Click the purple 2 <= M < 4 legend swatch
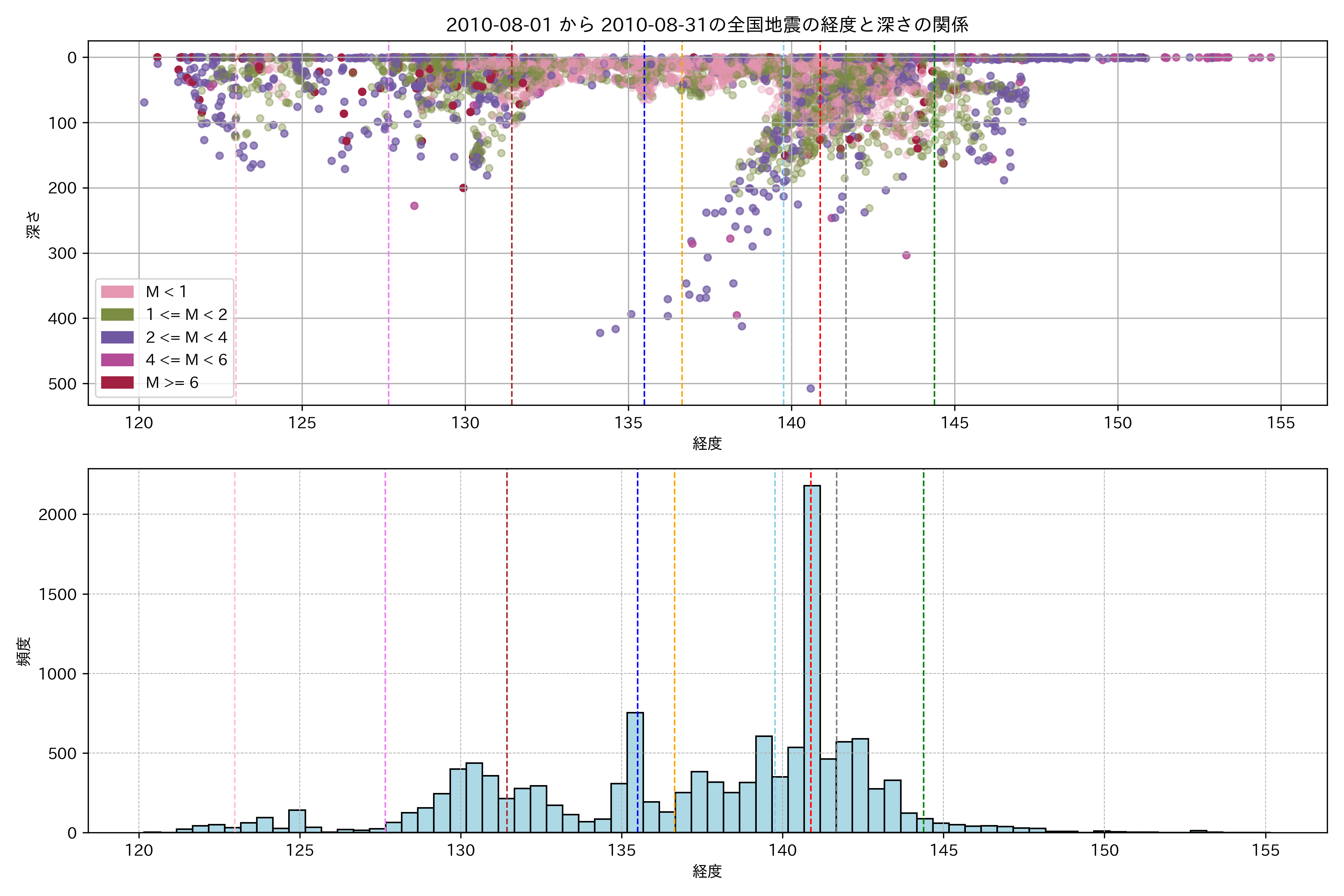Viewport: 1344px width, 896px height. pyautogui.click(x=117, y=337)
